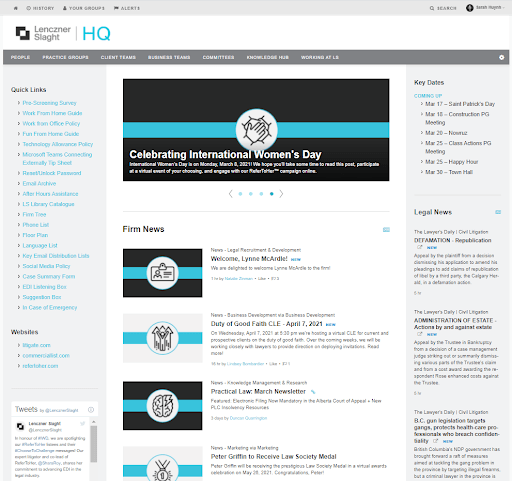512x481 pixels.
Task: Select the second carousel dot indicator
Action: tap(251, 194)
